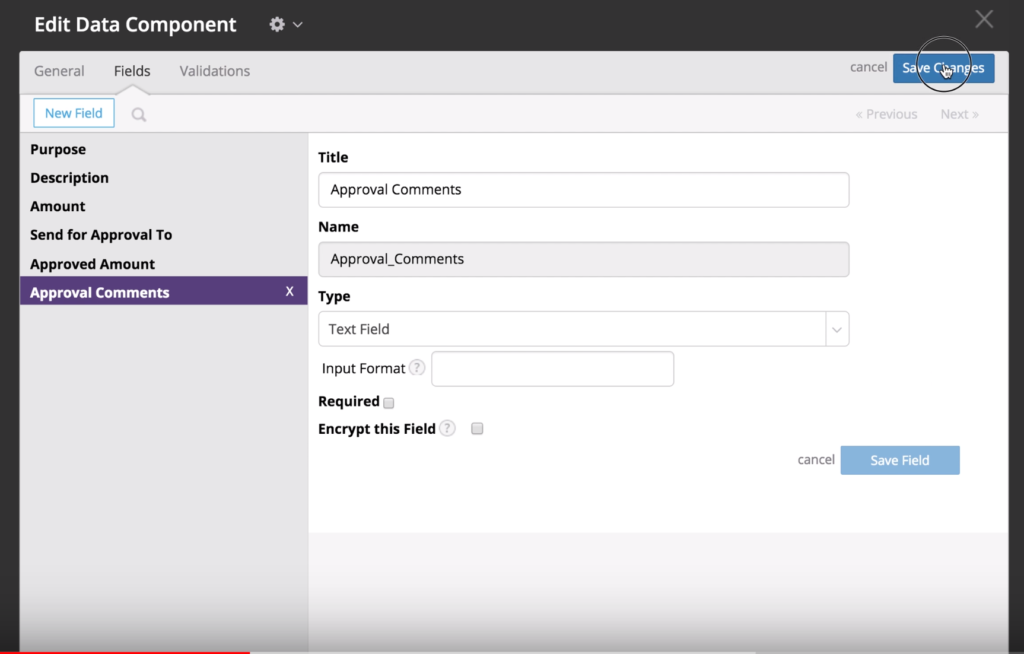
Task: Expand the chevron next to the gear icon
Action: coord(296,24)
